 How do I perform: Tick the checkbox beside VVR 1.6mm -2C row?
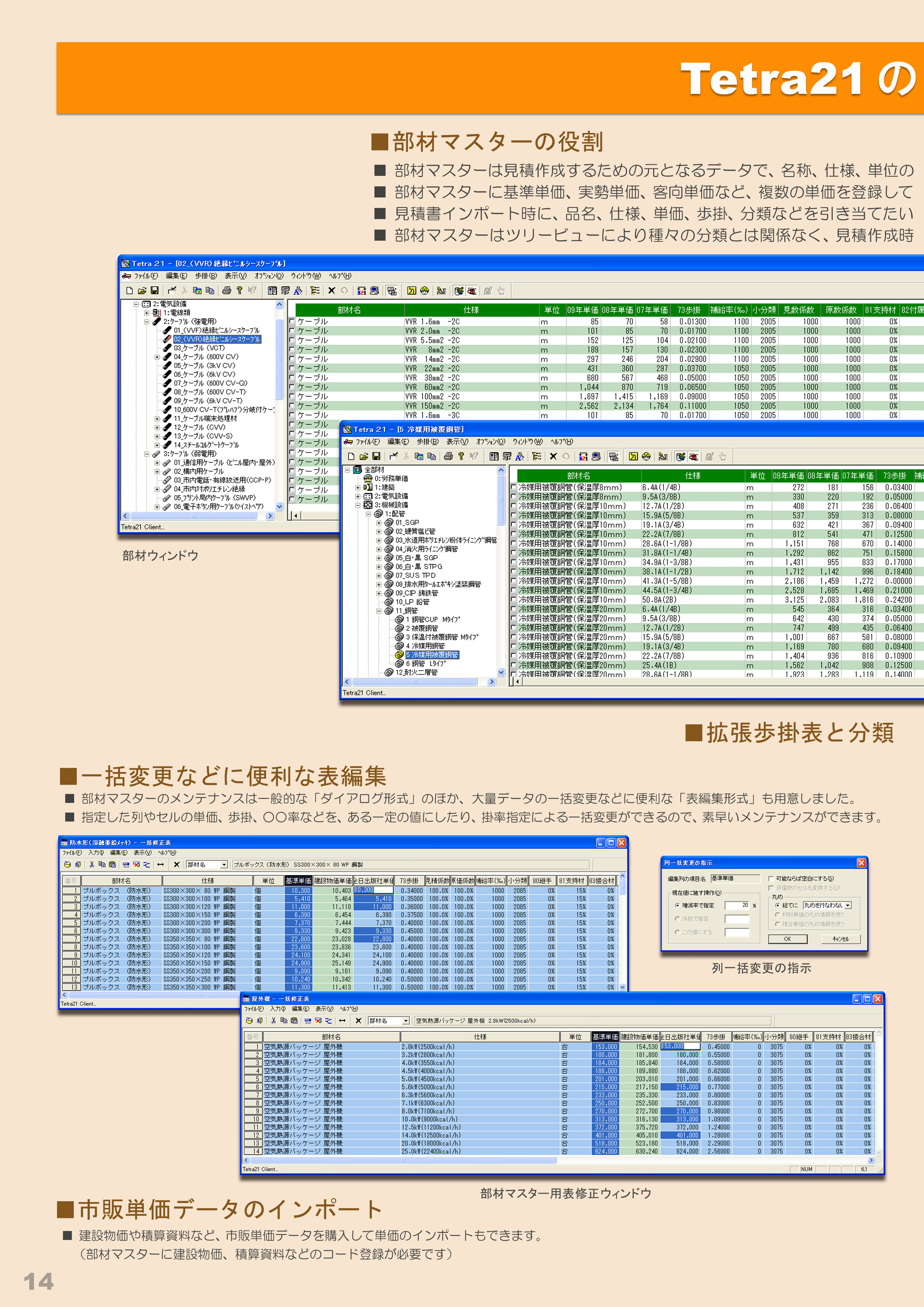pos(292,321)
